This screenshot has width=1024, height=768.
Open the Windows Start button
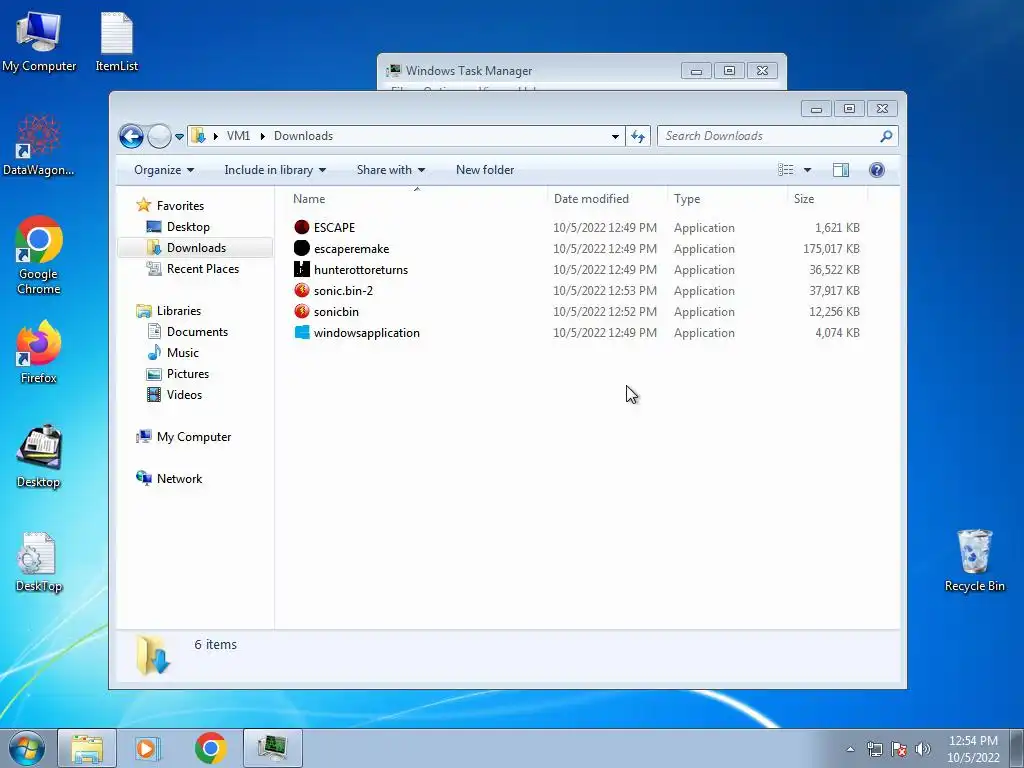click(x=27, y=748)
